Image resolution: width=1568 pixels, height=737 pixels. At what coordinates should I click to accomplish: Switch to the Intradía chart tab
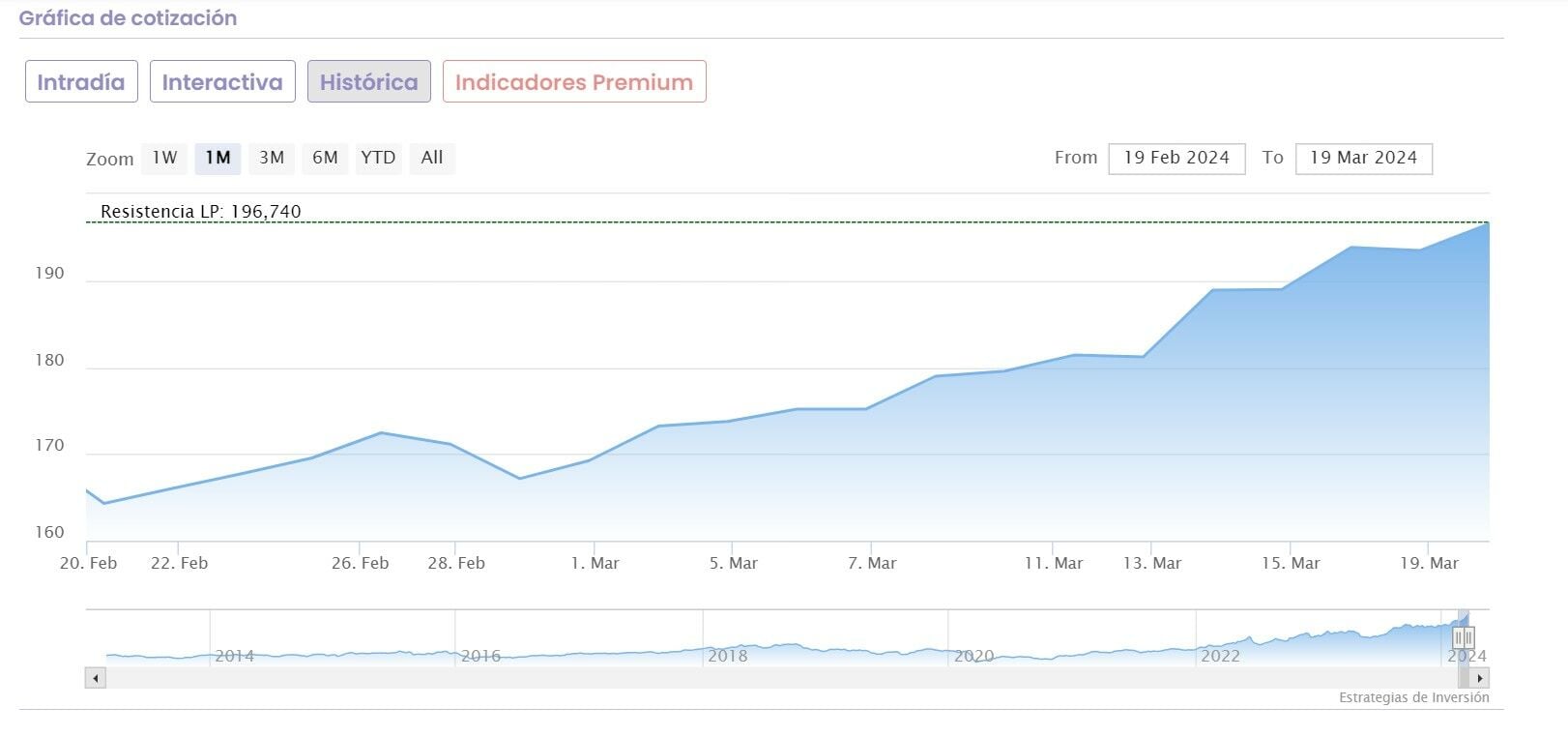pos(81,82)
